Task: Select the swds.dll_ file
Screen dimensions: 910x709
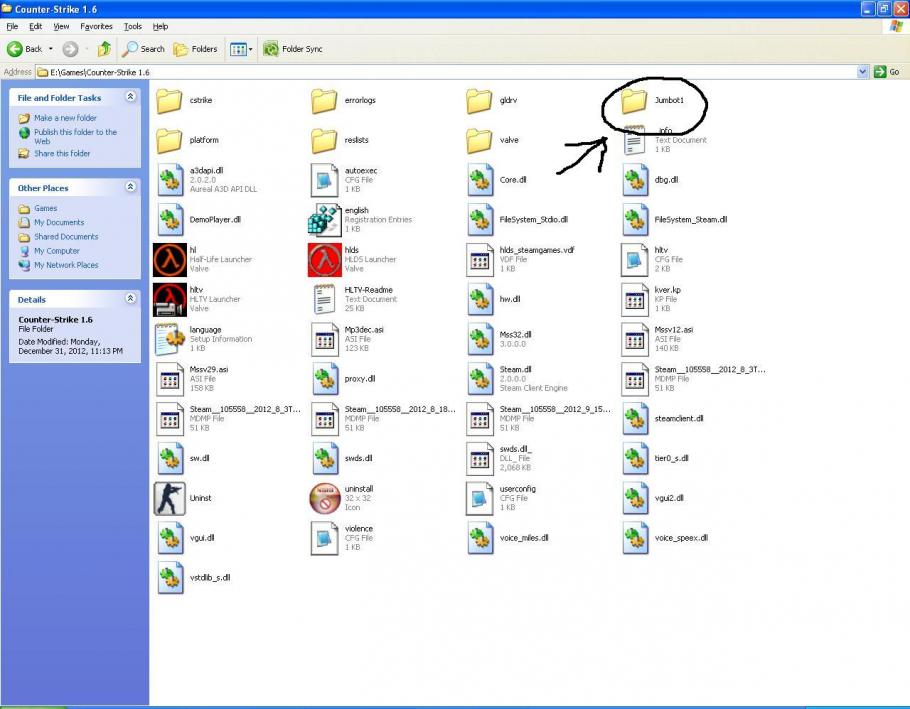Action: point(479,459)
